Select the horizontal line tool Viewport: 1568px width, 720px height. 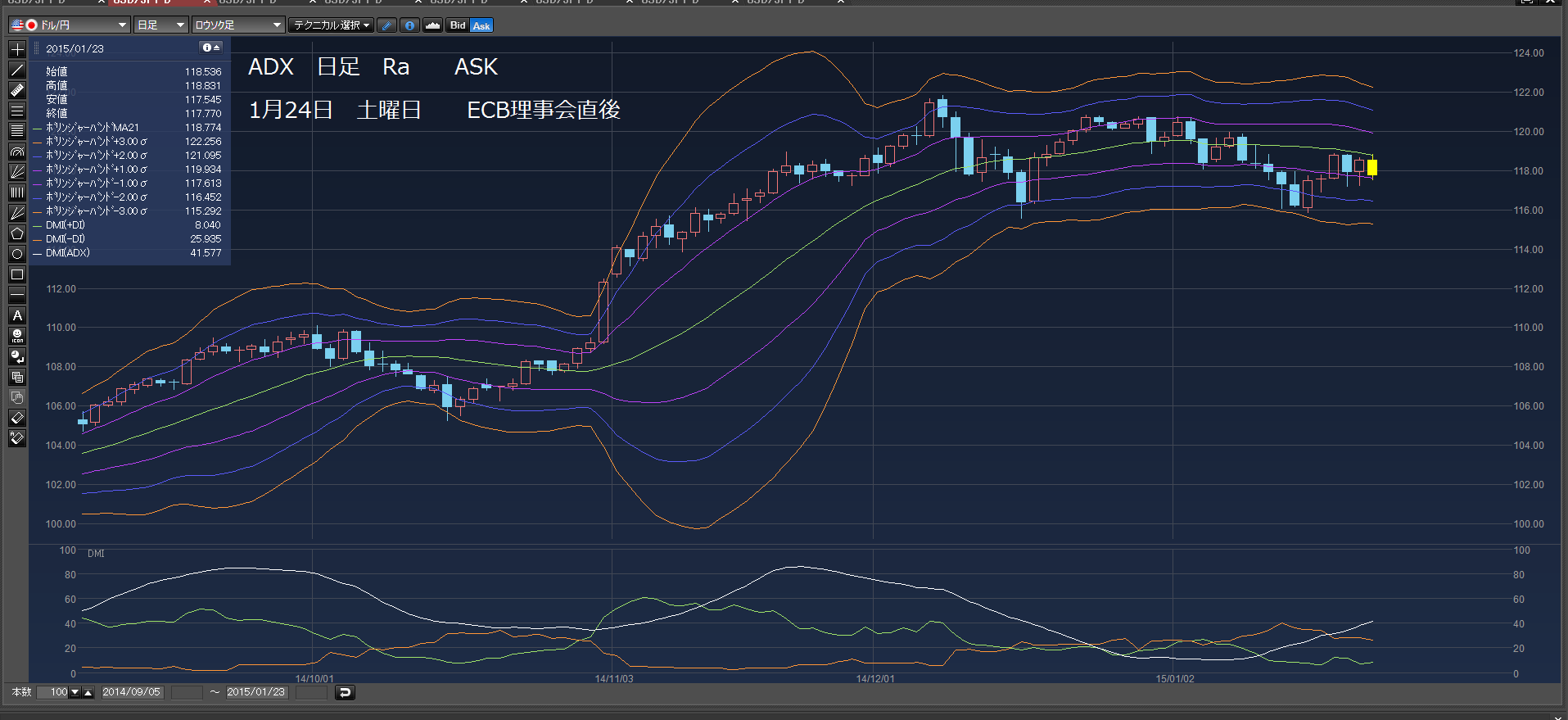17,295
